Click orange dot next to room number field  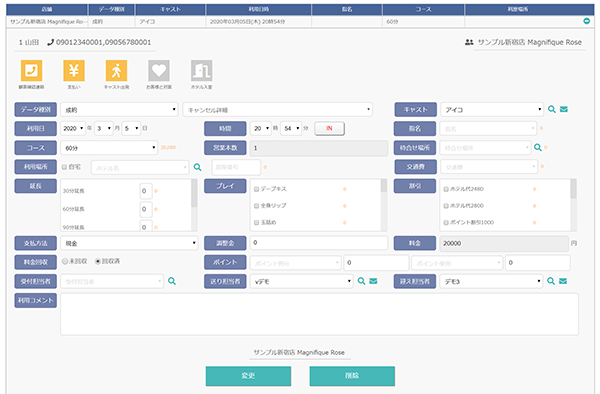(x=265, y=167)
